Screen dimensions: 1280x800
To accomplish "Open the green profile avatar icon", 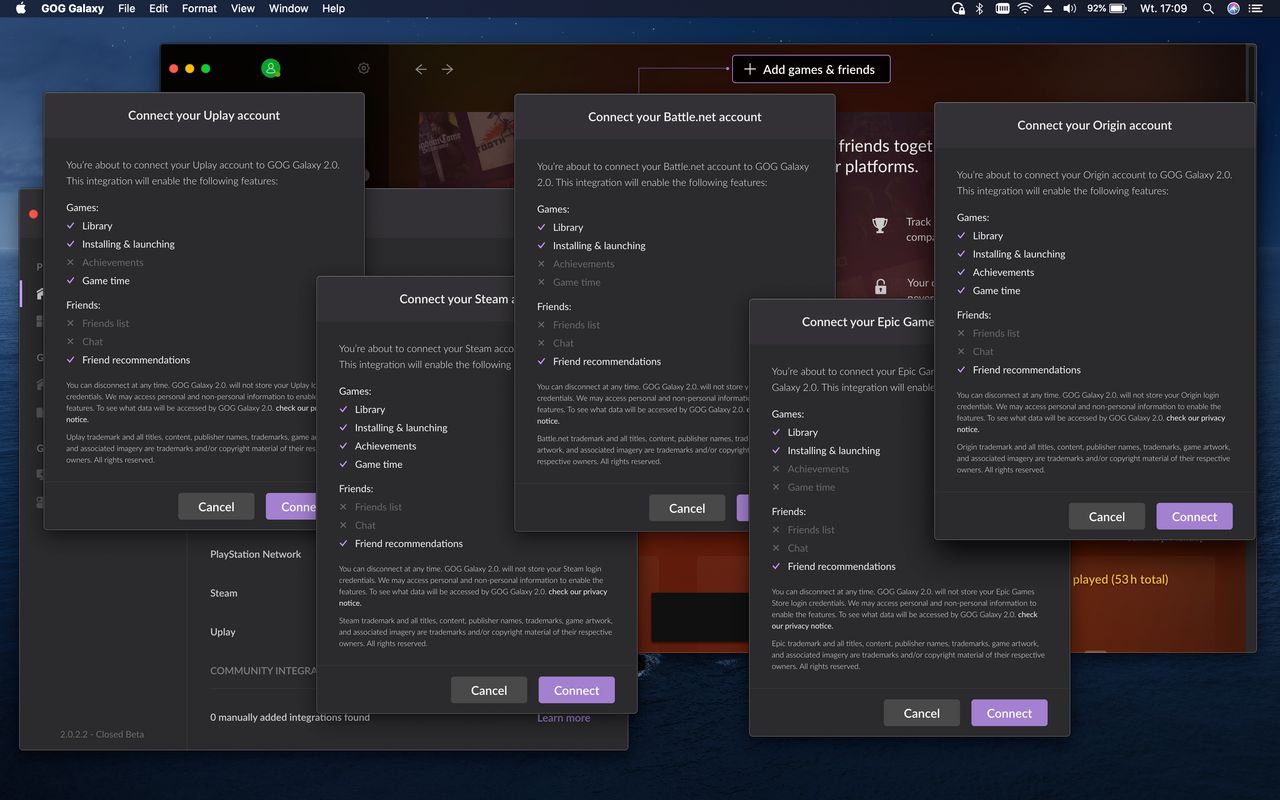I will click(x=271, y=68).
